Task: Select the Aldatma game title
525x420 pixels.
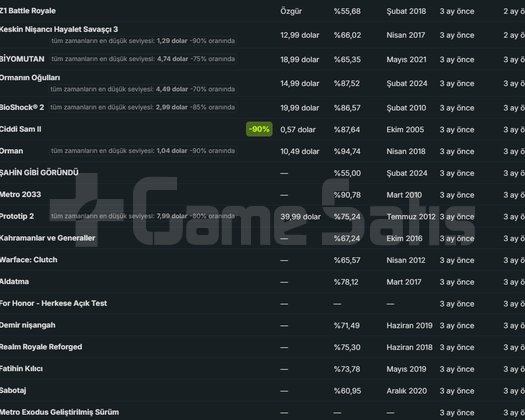Action: click(x=14, y=281)
